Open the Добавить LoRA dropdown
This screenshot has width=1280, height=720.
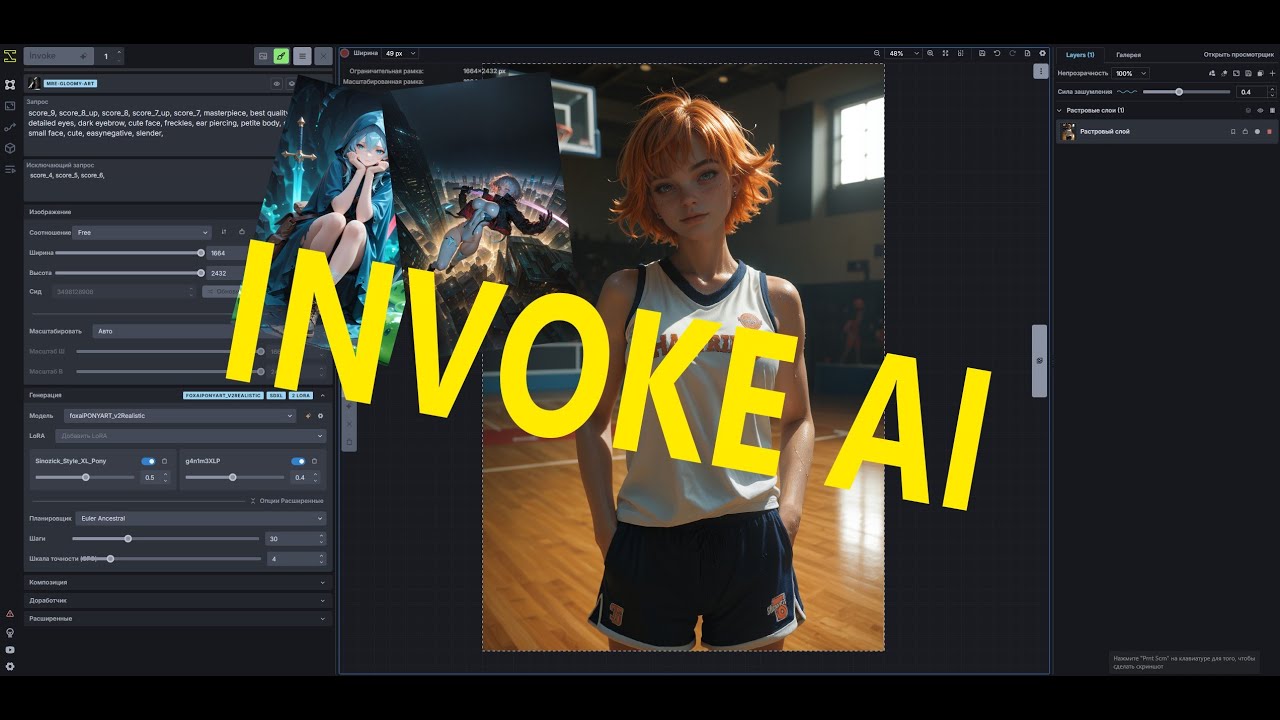tap(191, 436)
